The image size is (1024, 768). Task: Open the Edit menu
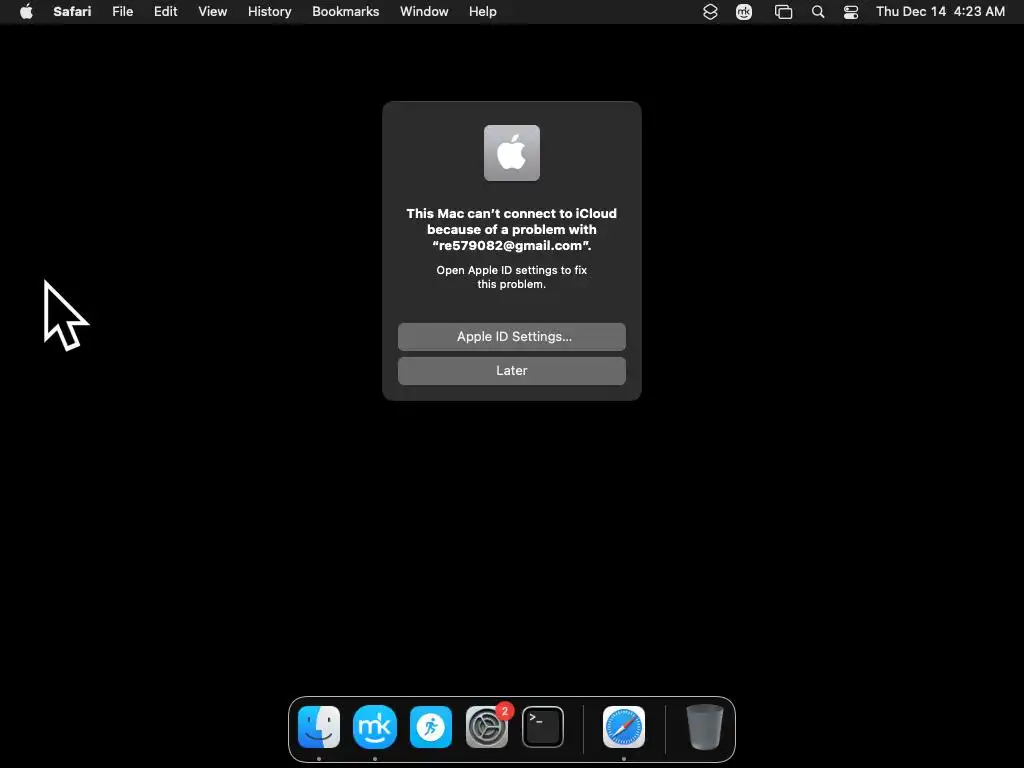(x=165, y=11)
